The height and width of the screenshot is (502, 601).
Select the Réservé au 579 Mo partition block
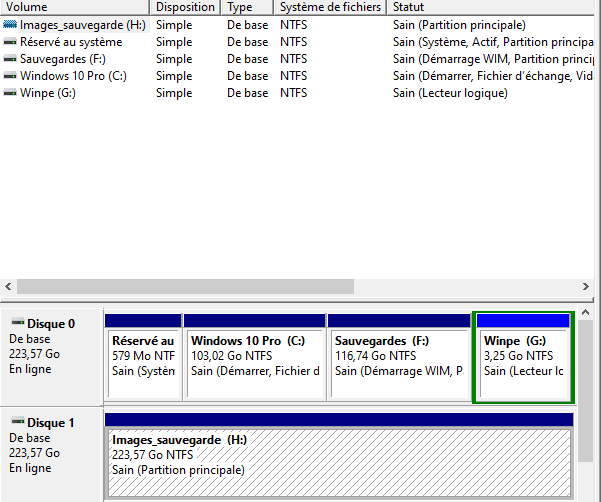click(143, 357)
